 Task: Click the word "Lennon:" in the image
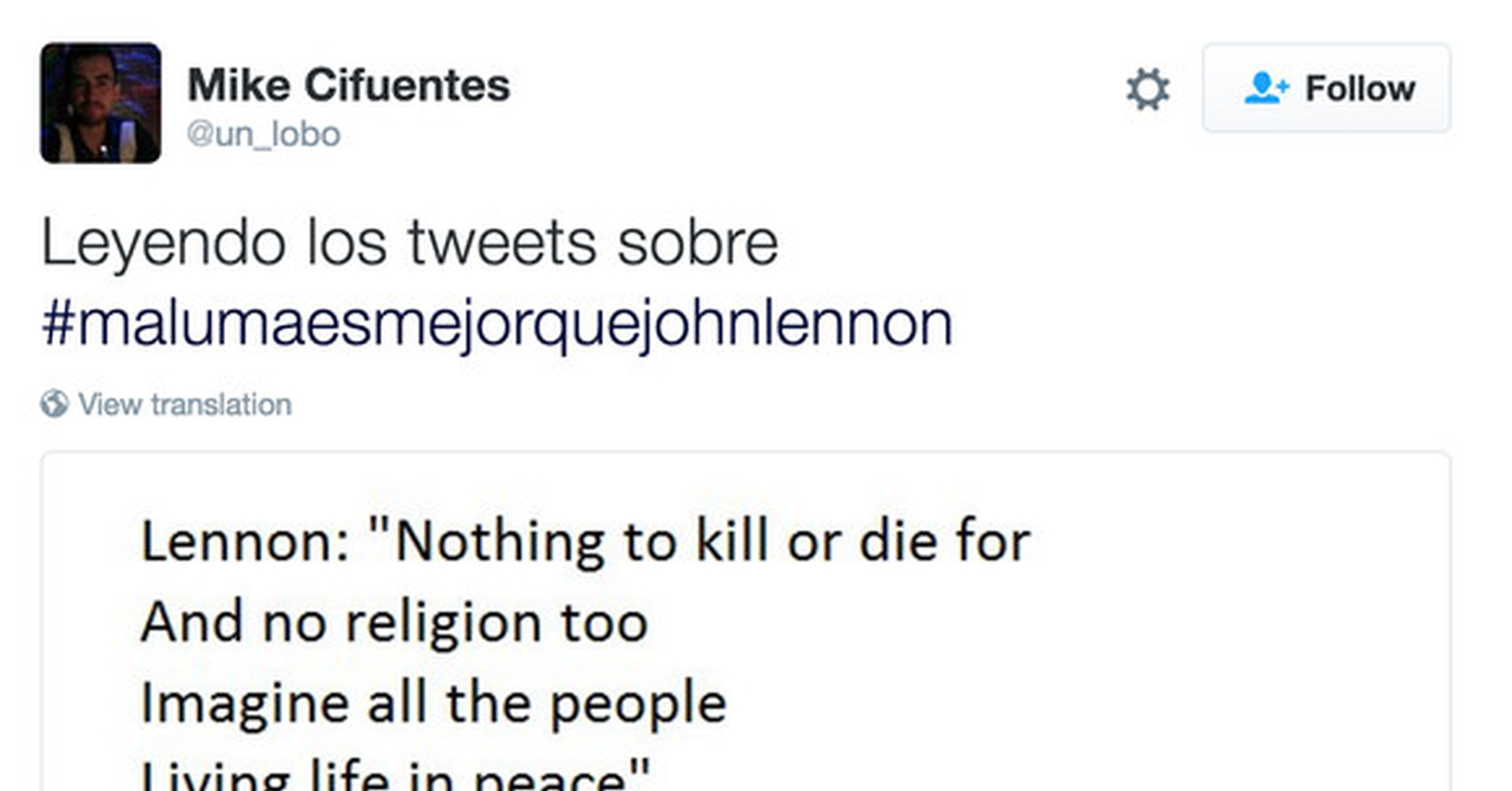(245, 541)
